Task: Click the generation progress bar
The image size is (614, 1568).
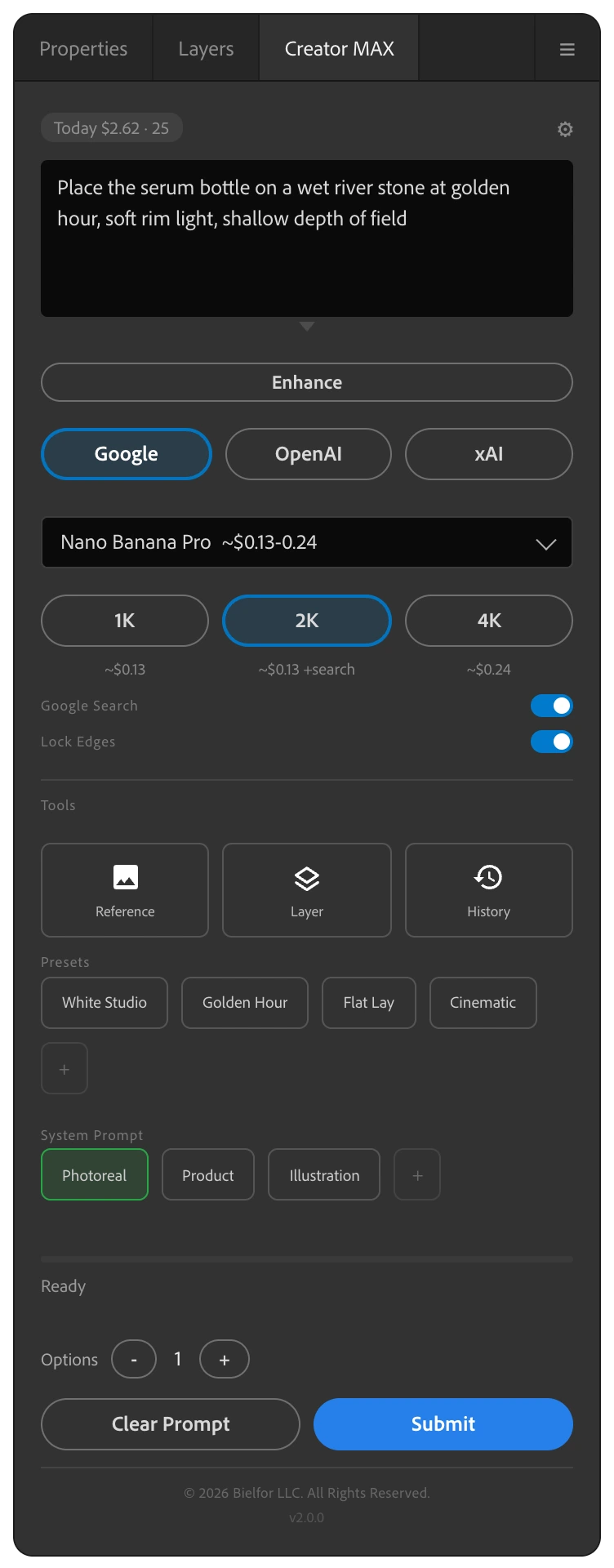Action: pyautogui.click(x=307, y=1259)
